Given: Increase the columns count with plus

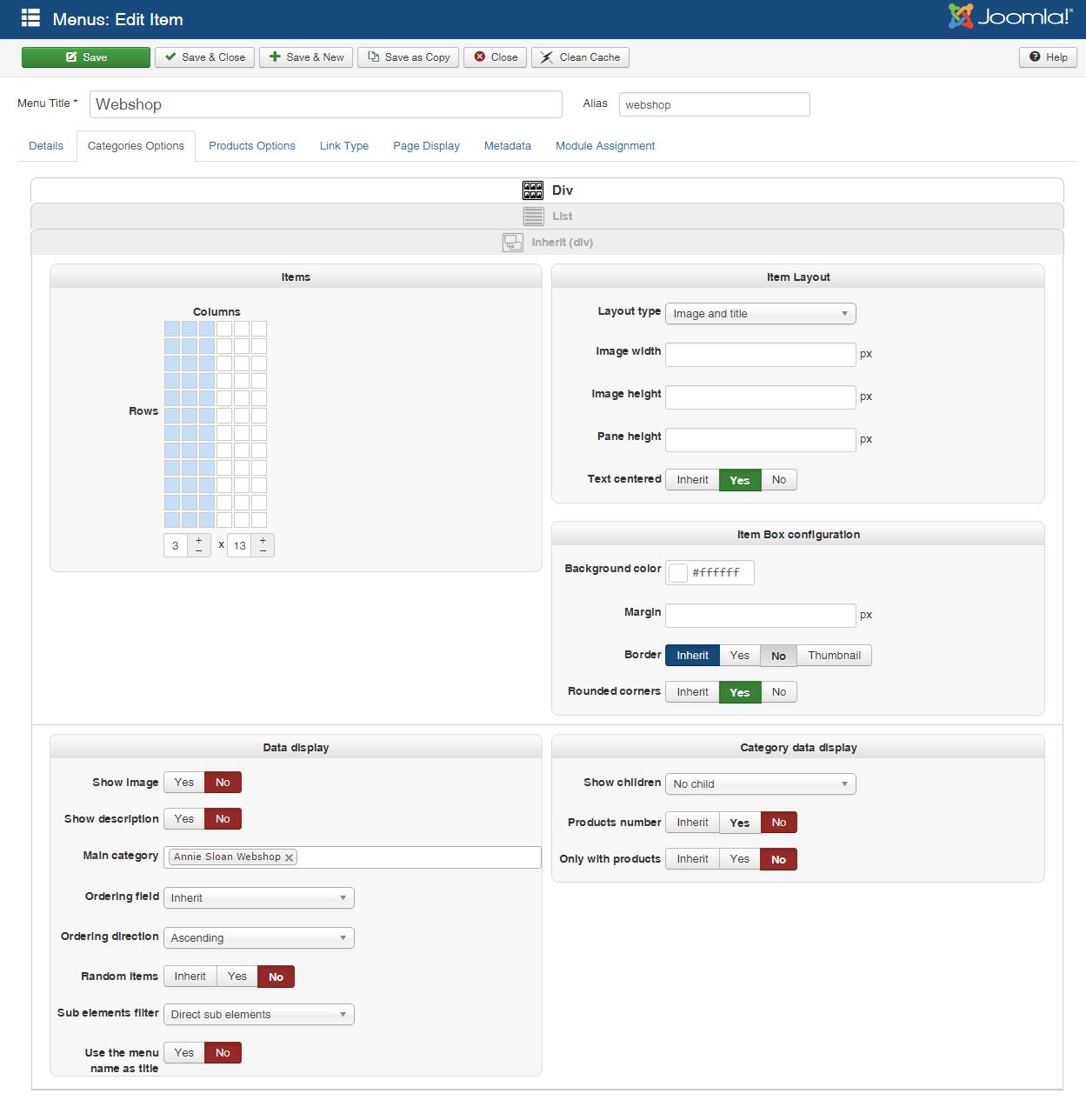Looking at the screenshot, I should [199, 540].
